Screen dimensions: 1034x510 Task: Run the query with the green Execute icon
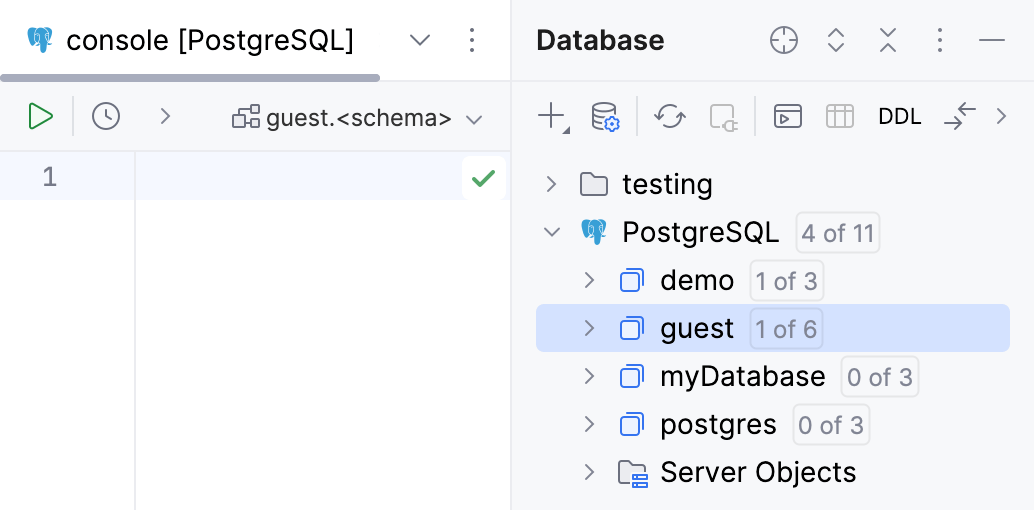[x=40, y=117]
